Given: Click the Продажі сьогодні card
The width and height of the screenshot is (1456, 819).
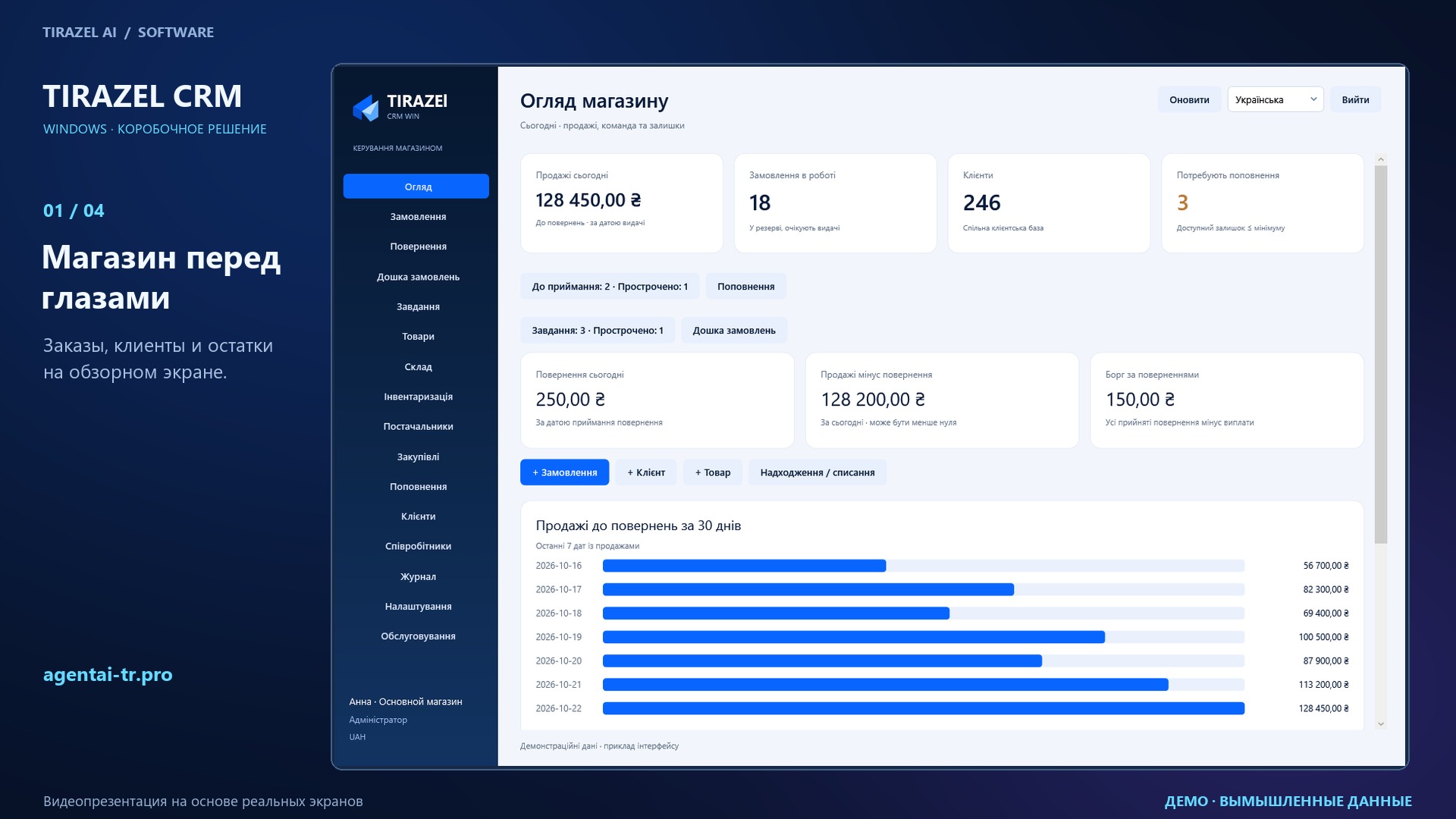Looking at the screenshot, I should pyautogui.click(x=621, y=202).
